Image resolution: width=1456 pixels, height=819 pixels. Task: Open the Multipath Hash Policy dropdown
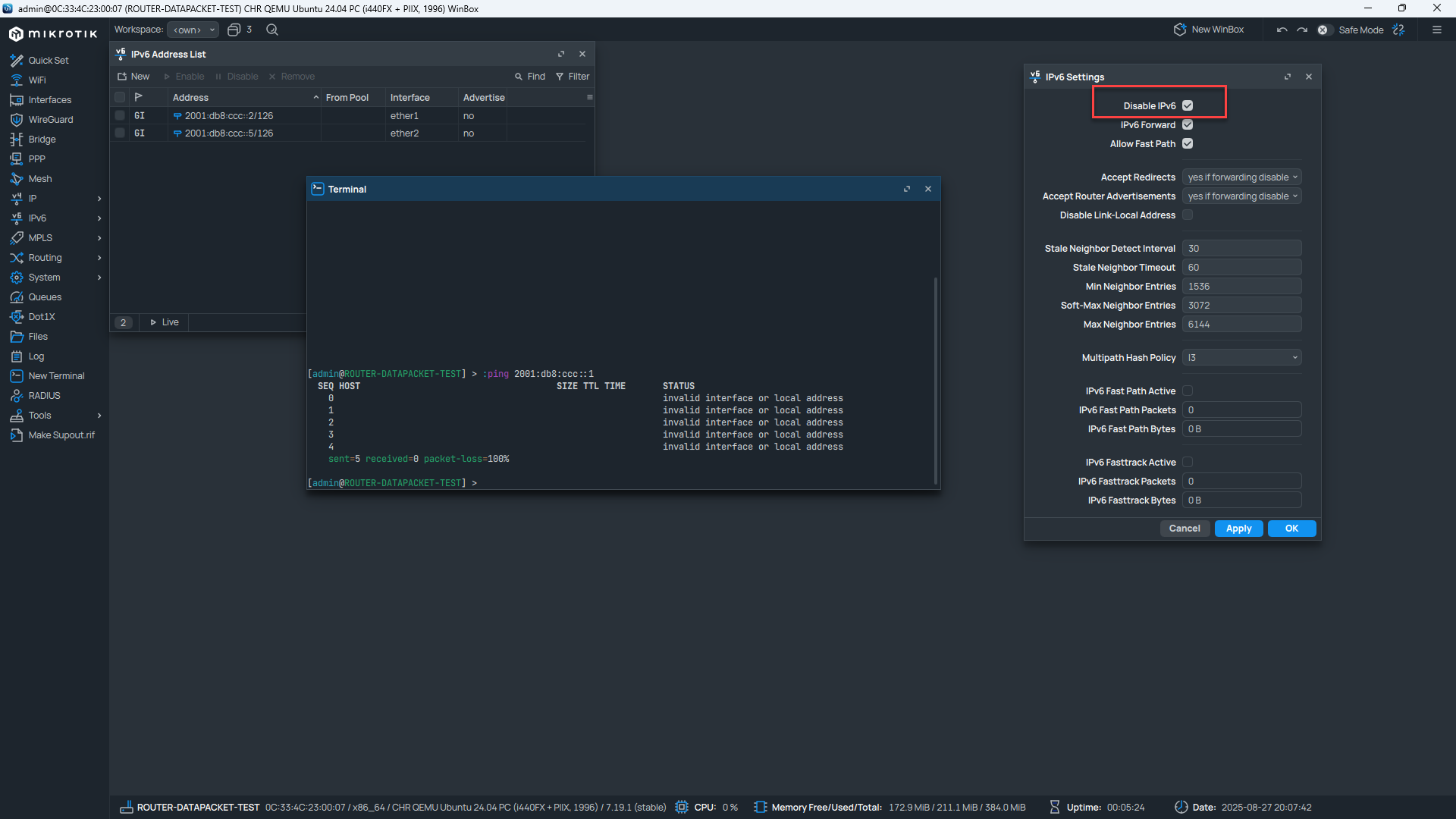coord(1241,358)
